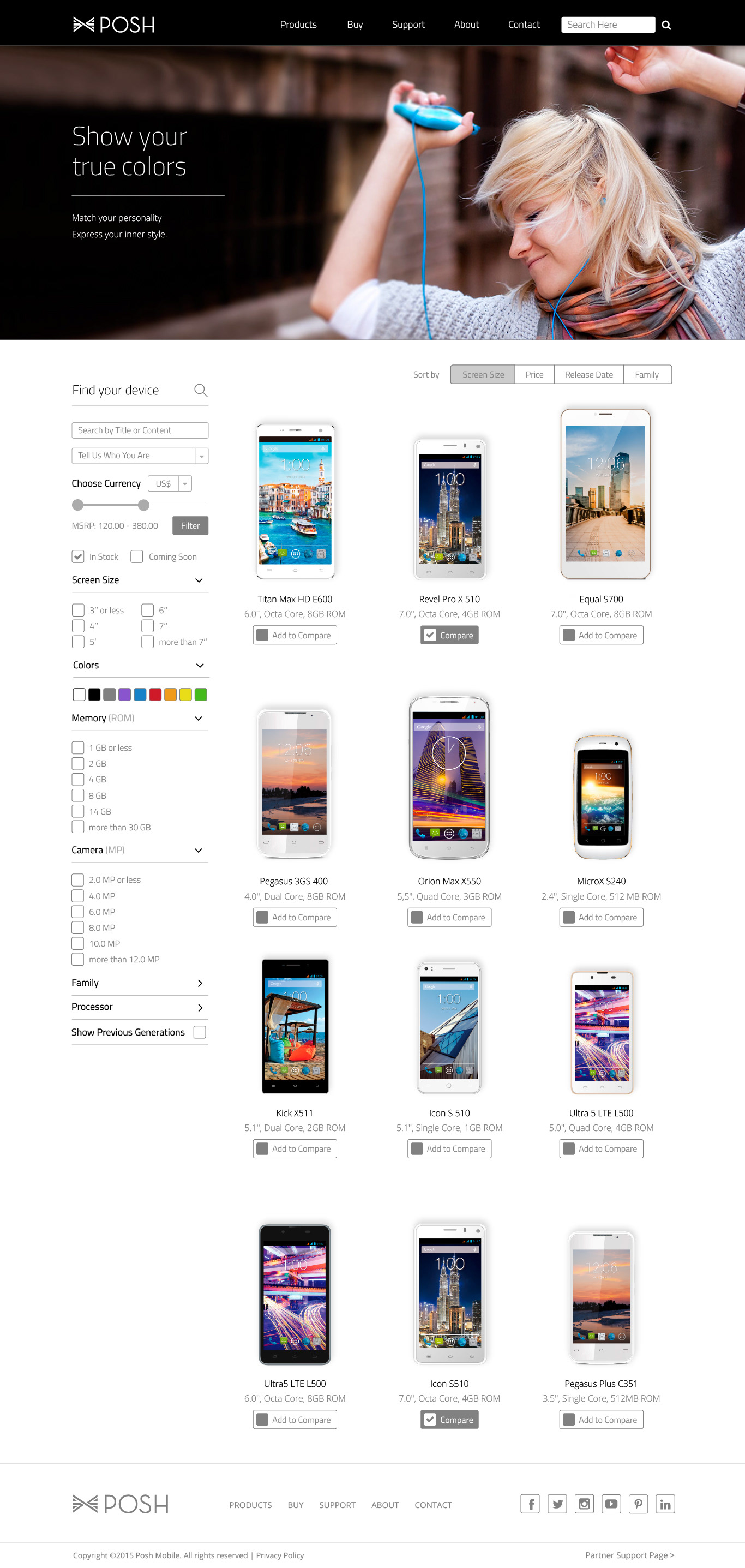Open the Twitter icon in footer
Viewport: 745px width, 1568px height.
(x=557, y=1504)
